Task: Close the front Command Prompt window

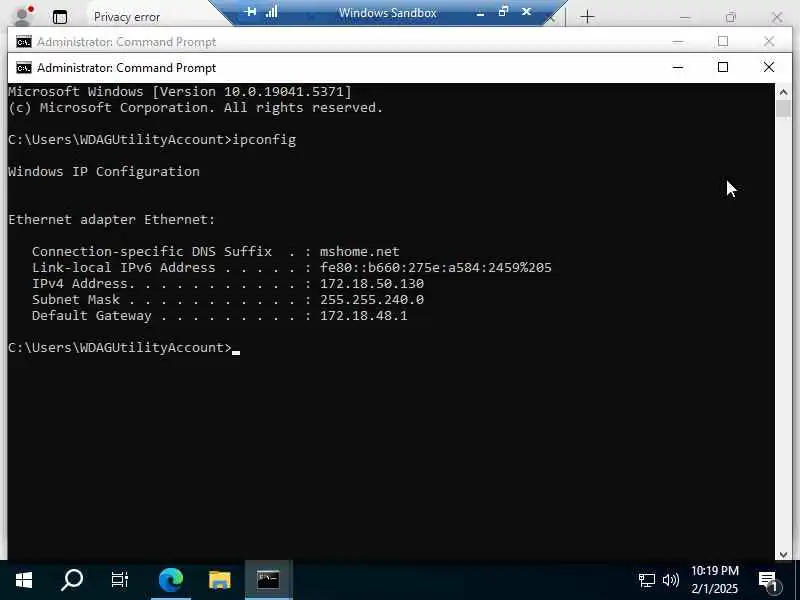Action: click(768, 67)
